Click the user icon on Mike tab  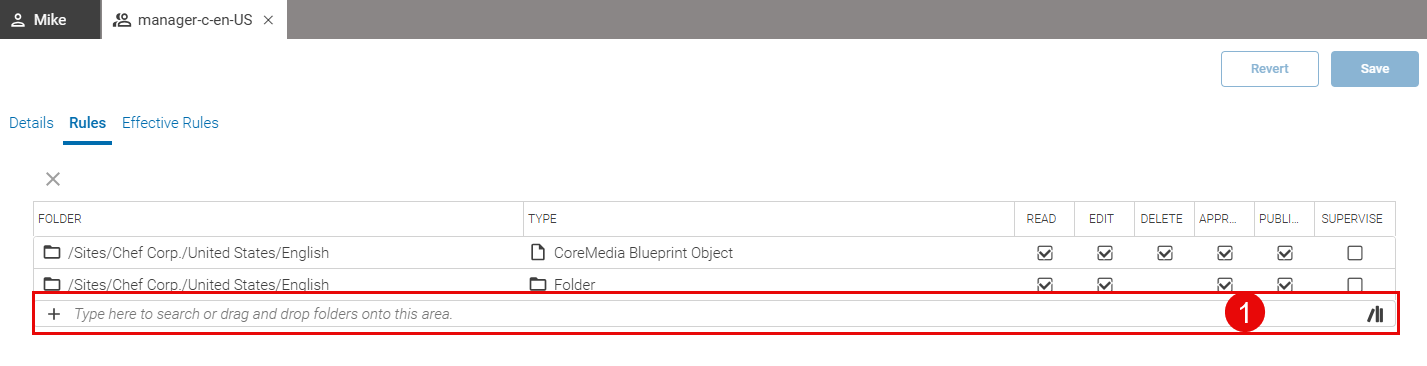click(x=18, y=20)
